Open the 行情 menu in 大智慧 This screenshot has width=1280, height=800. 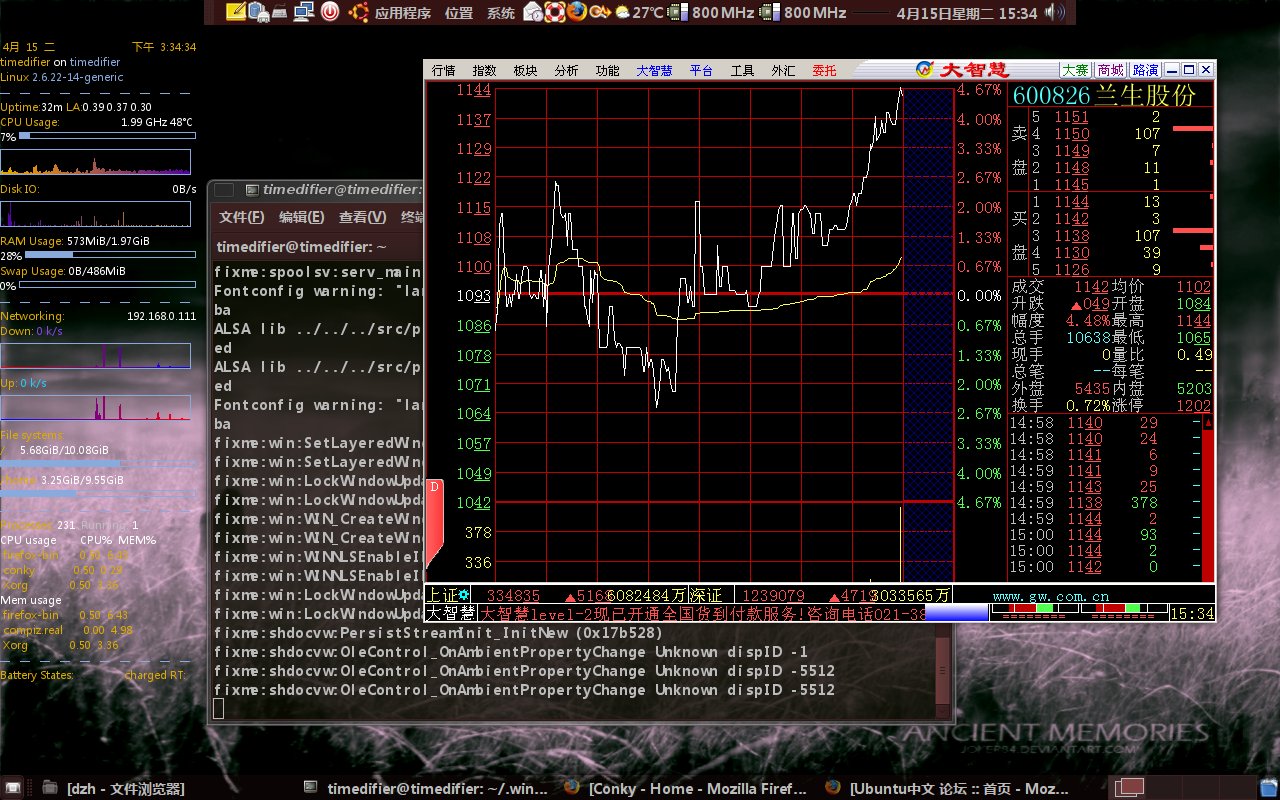(x=443, y=70)
